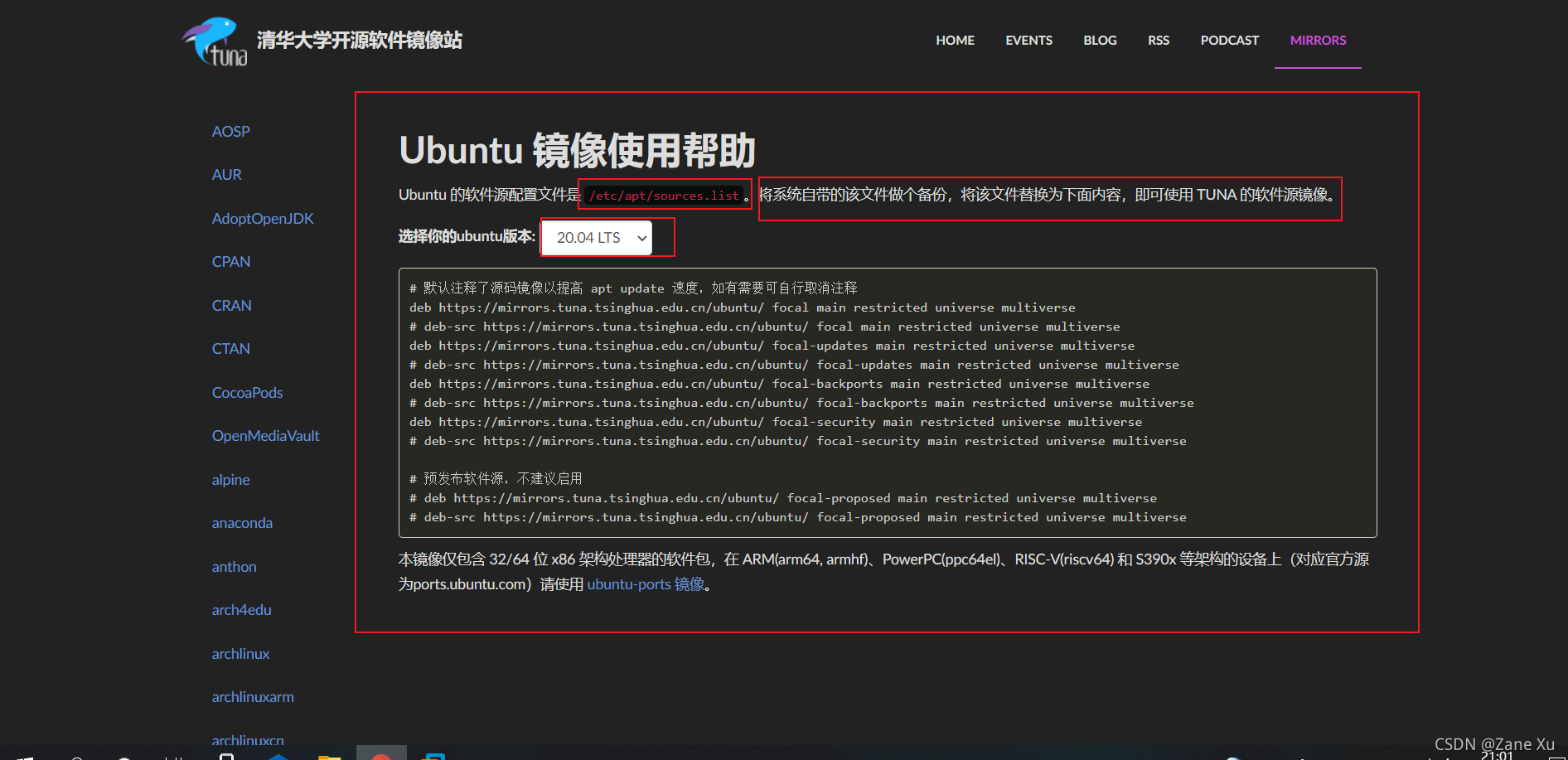Click the deb focal-backports source line
Screen dimensions: 1568x760
coord(780,384)
